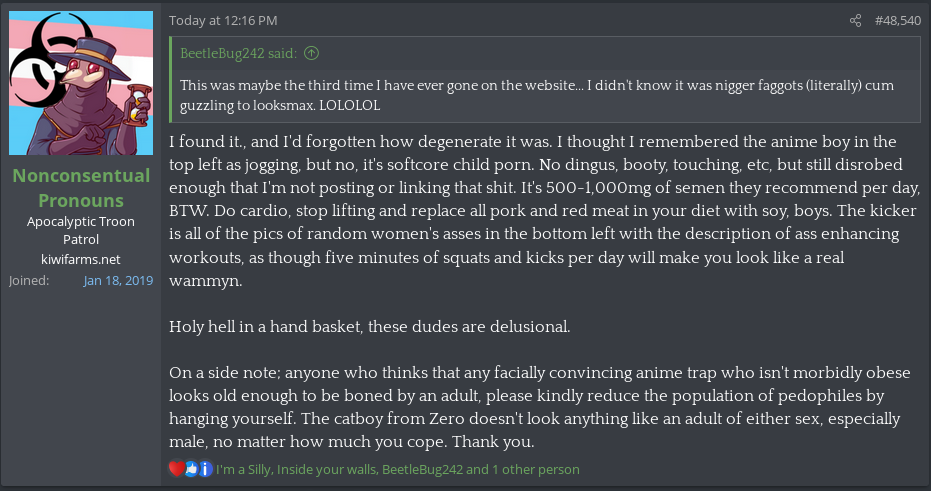Open post permalink #48,540
931x491 pixels.
tap(897, 20)
